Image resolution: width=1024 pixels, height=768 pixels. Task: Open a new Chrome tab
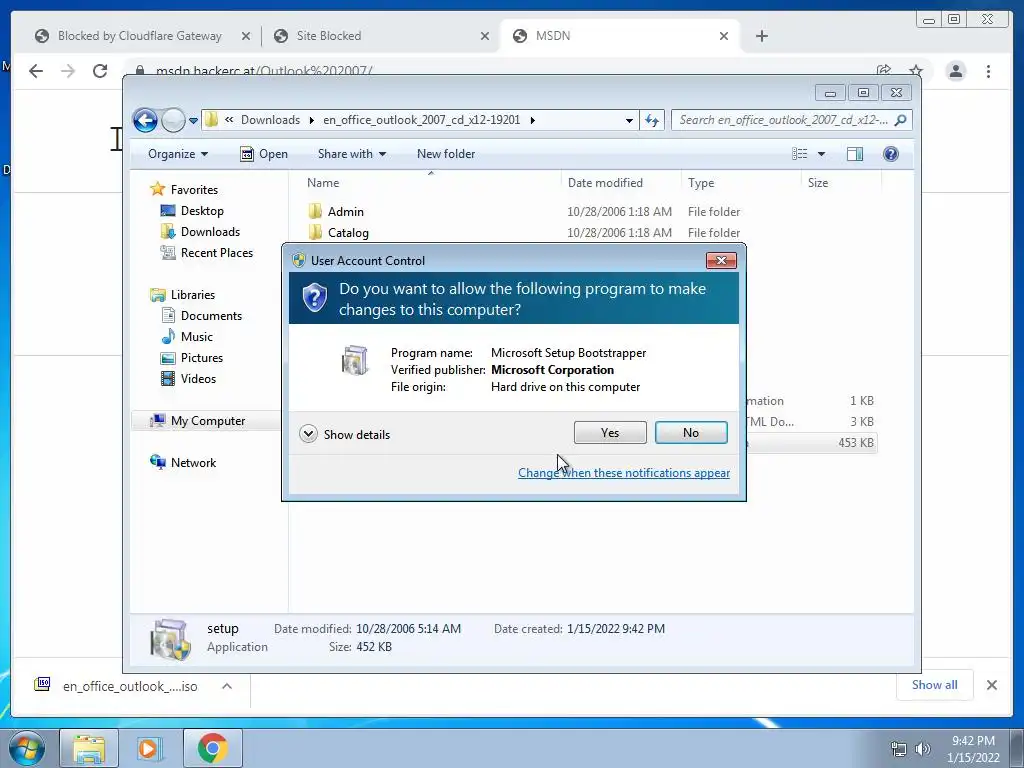tap(761, 36)
